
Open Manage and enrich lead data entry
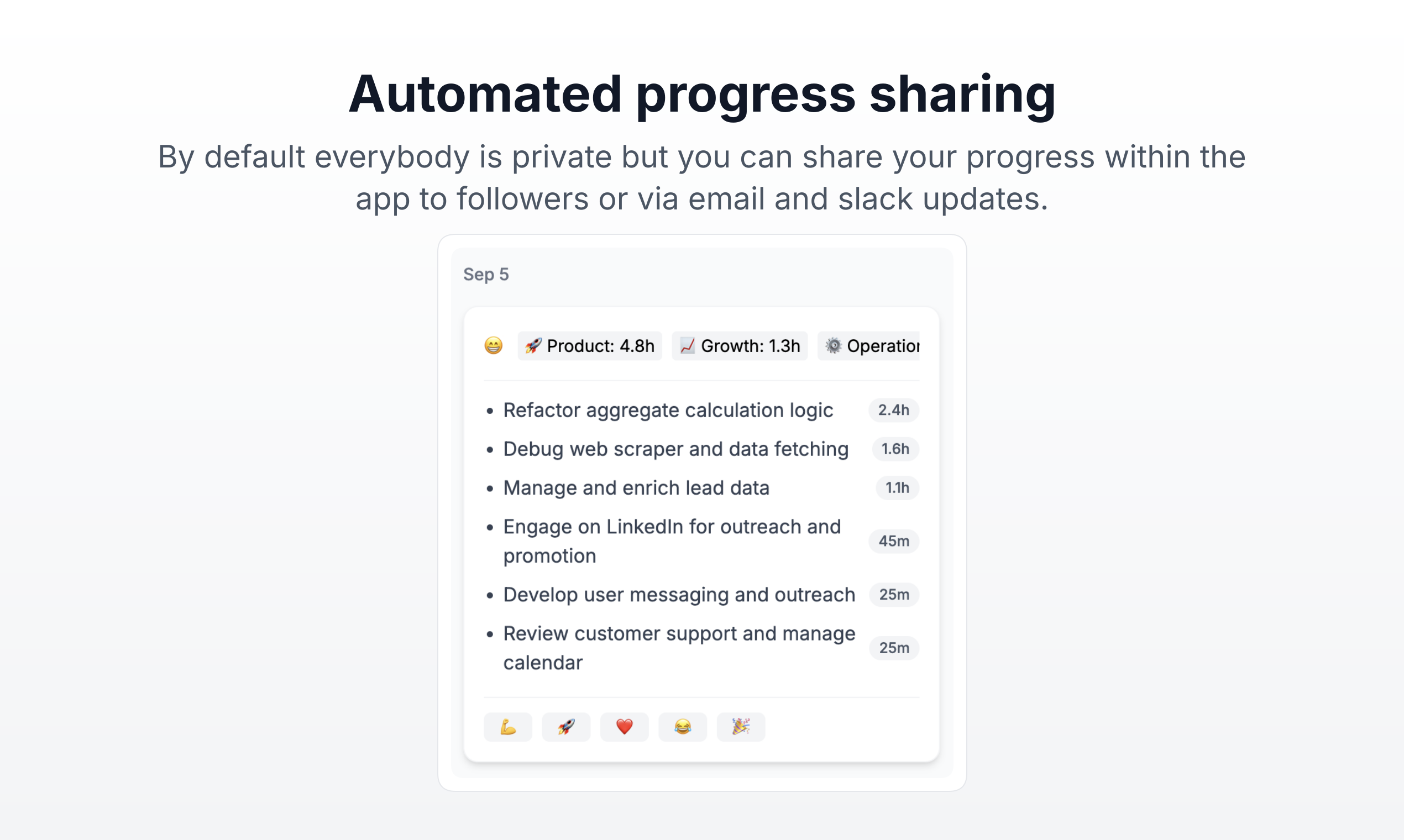tap(636, 488)
